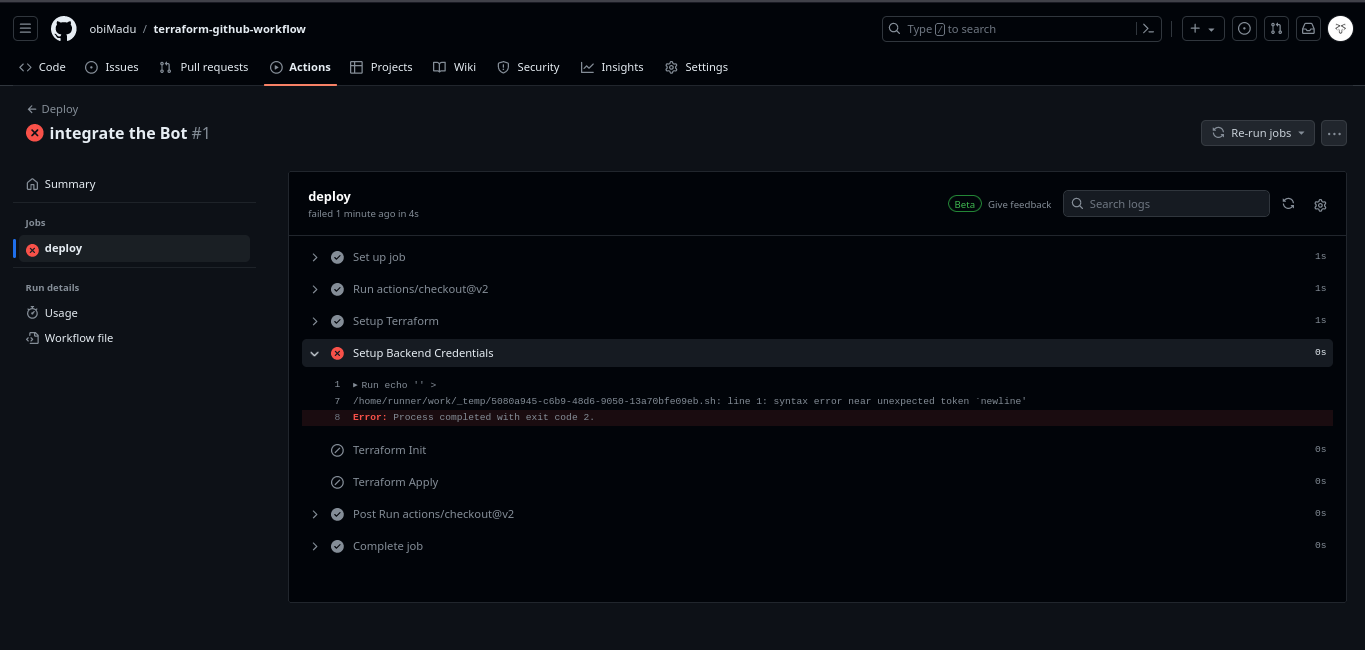Viewport: 1365px width, 650px height.
Task: Click skipped icon beside Terraform Init
Action: pyautogui.click(x=337, y=450)
